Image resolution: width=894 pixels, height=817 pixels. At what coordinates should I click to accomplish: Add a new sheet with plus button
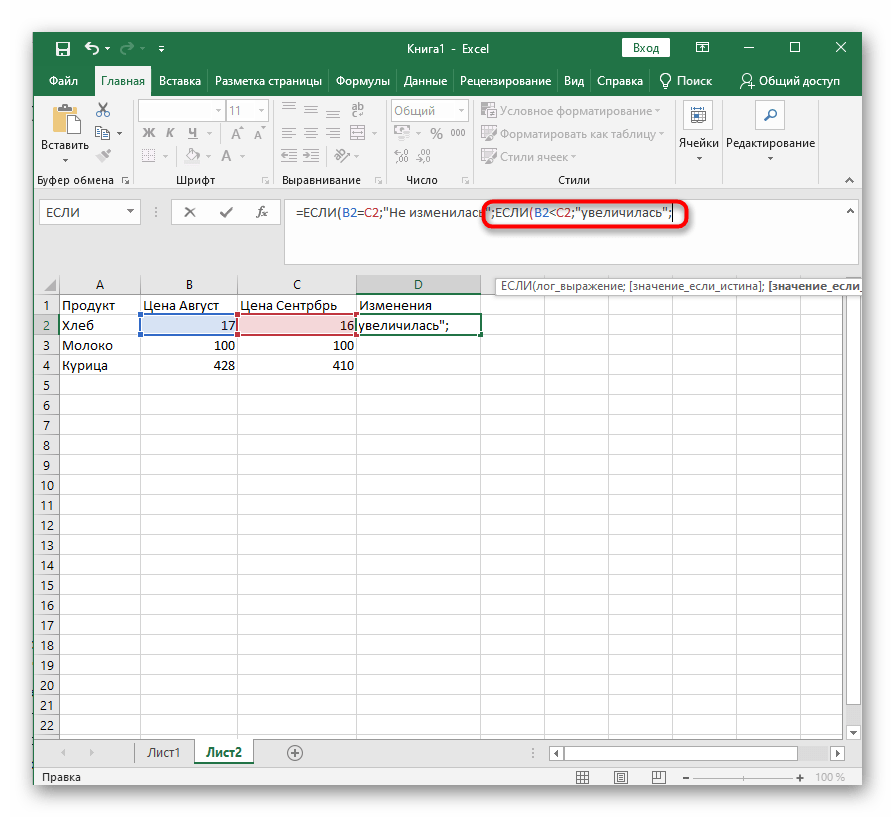tap(295, 753)
